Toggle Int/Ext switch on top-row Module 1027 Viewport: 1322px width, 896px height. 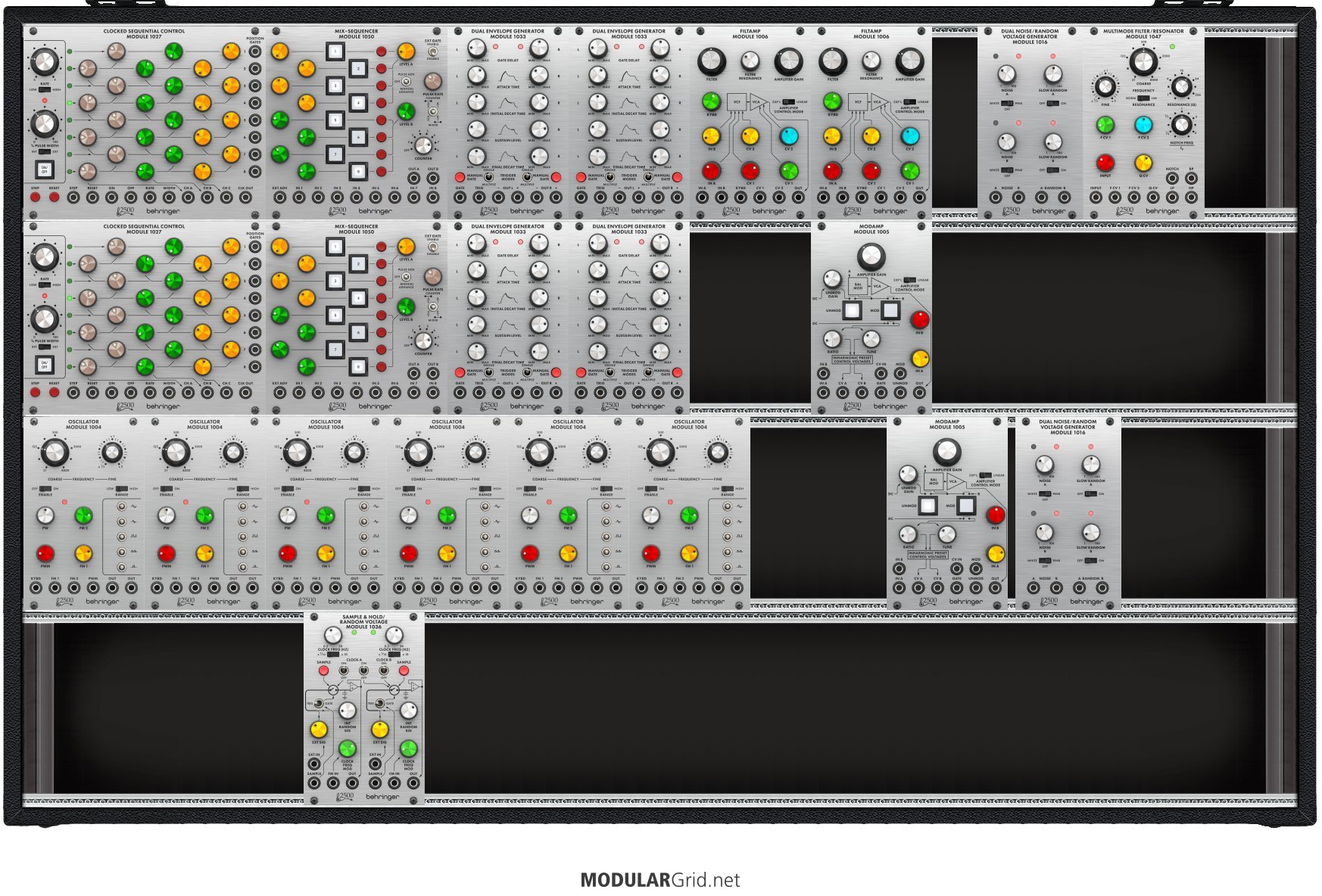(45, 151)
